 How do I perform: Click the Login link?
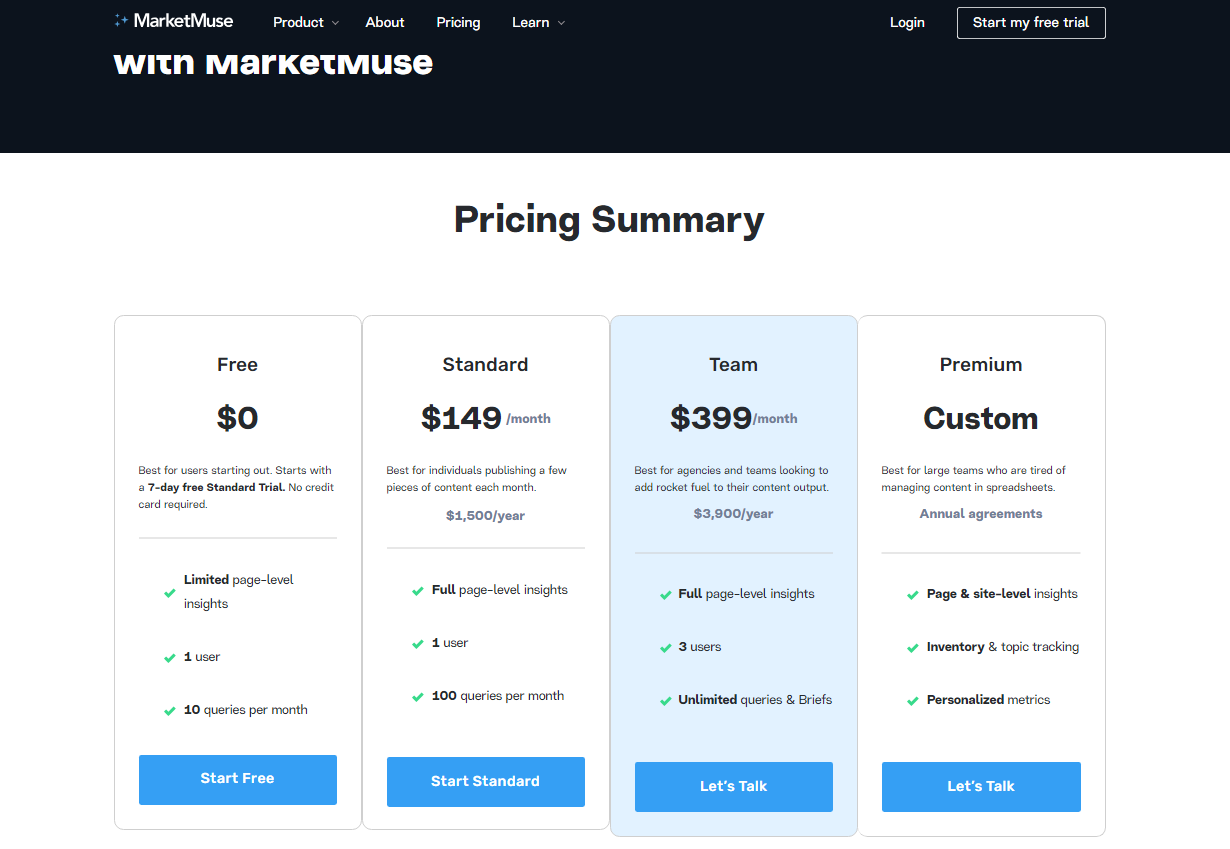point(907,22)
